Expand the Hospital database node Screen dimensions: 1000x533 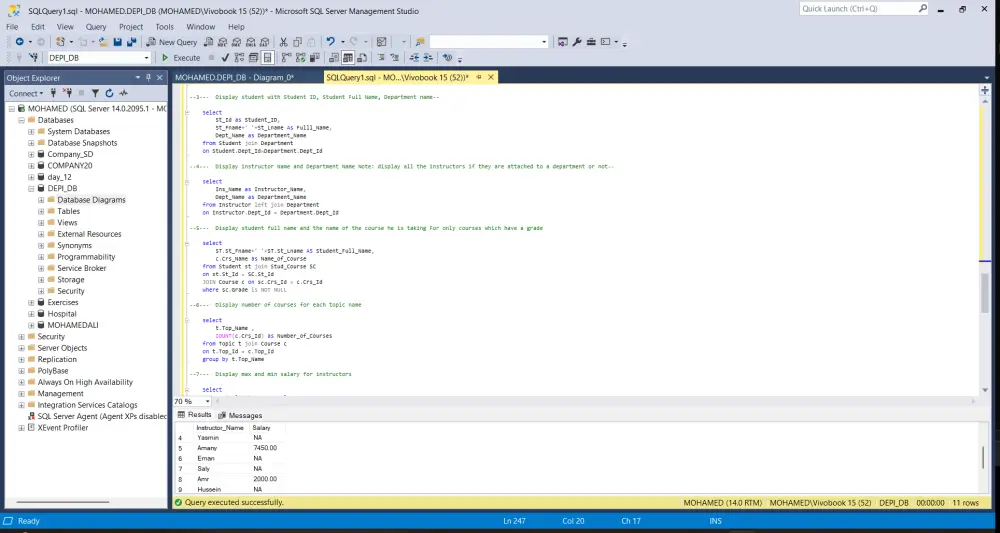click(31, 314)
